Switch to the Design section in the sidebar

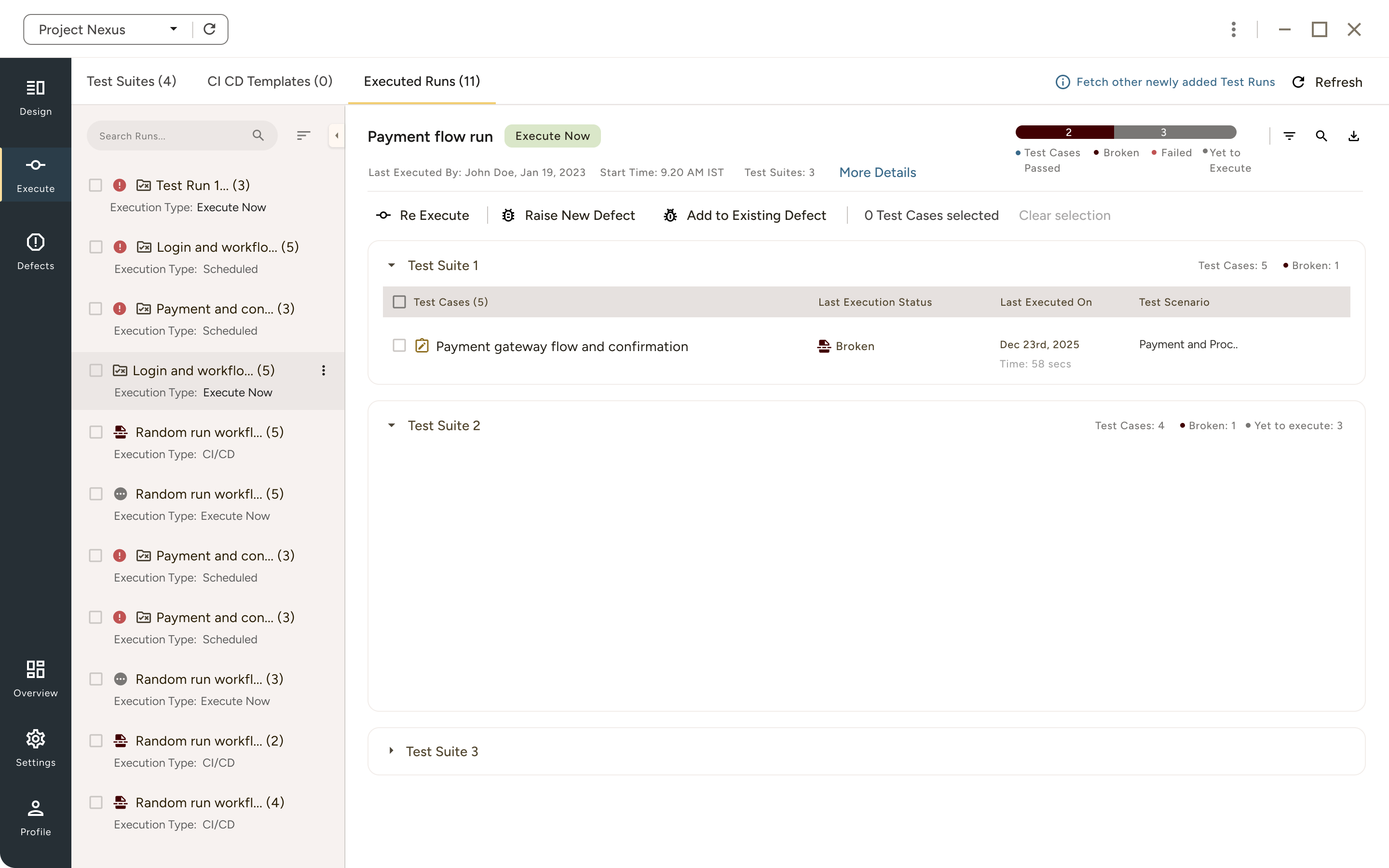click(36, 96)
